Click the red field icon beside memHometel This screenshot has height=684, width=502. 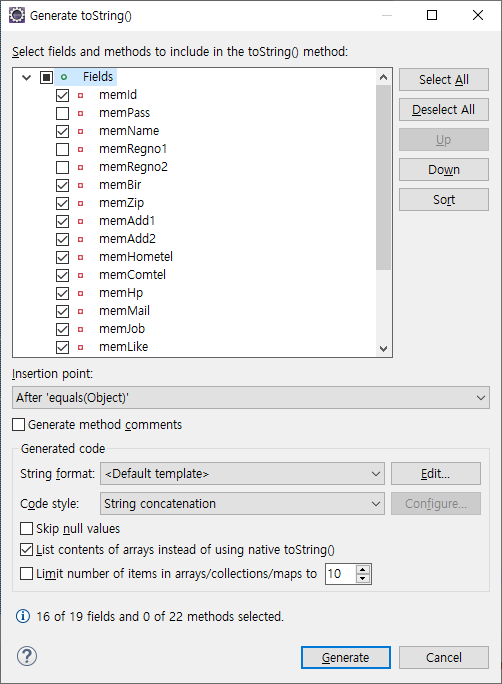[x=80, y=257]
